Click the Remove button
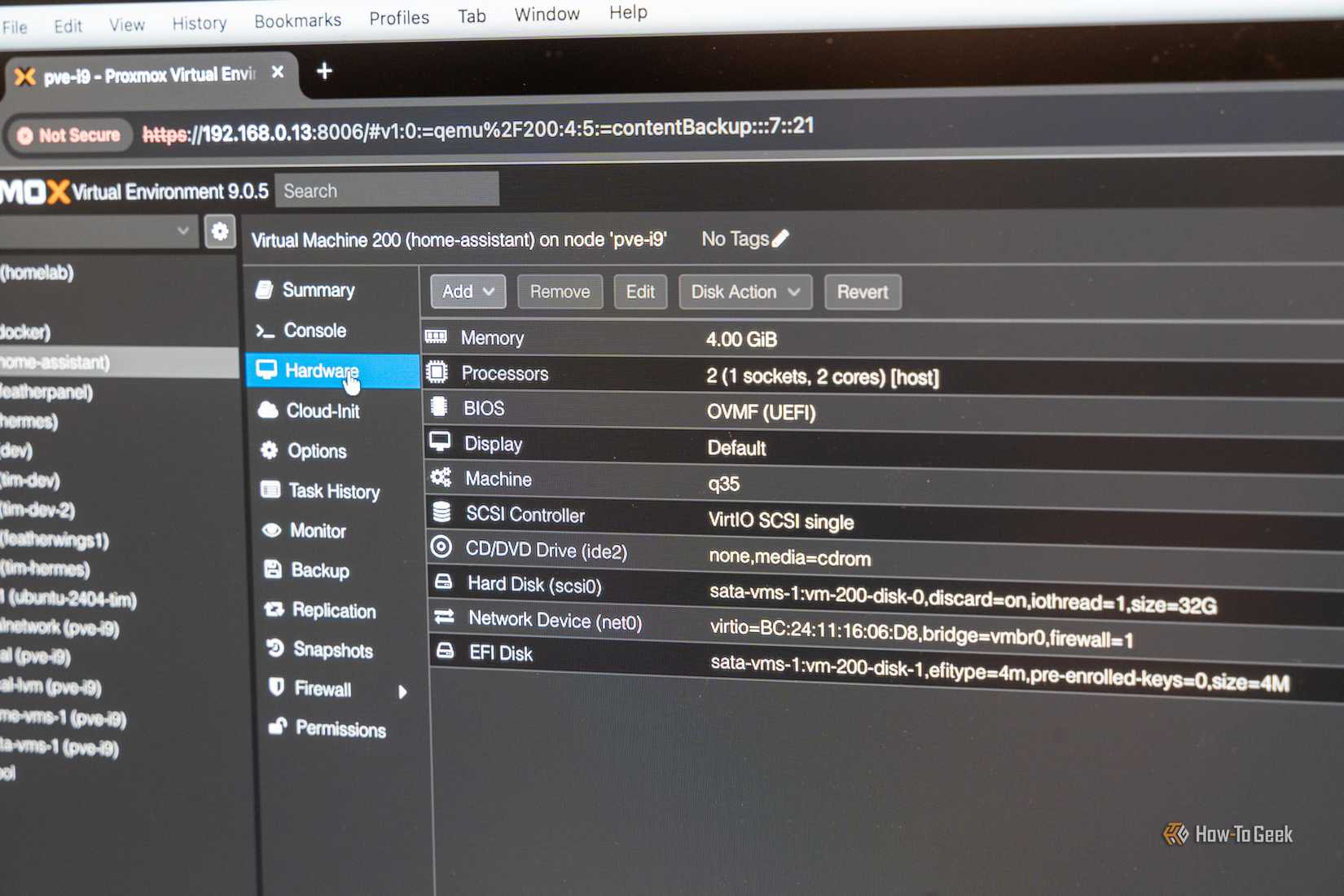Viewport: 1344px width, 896px height. point(560,292)
